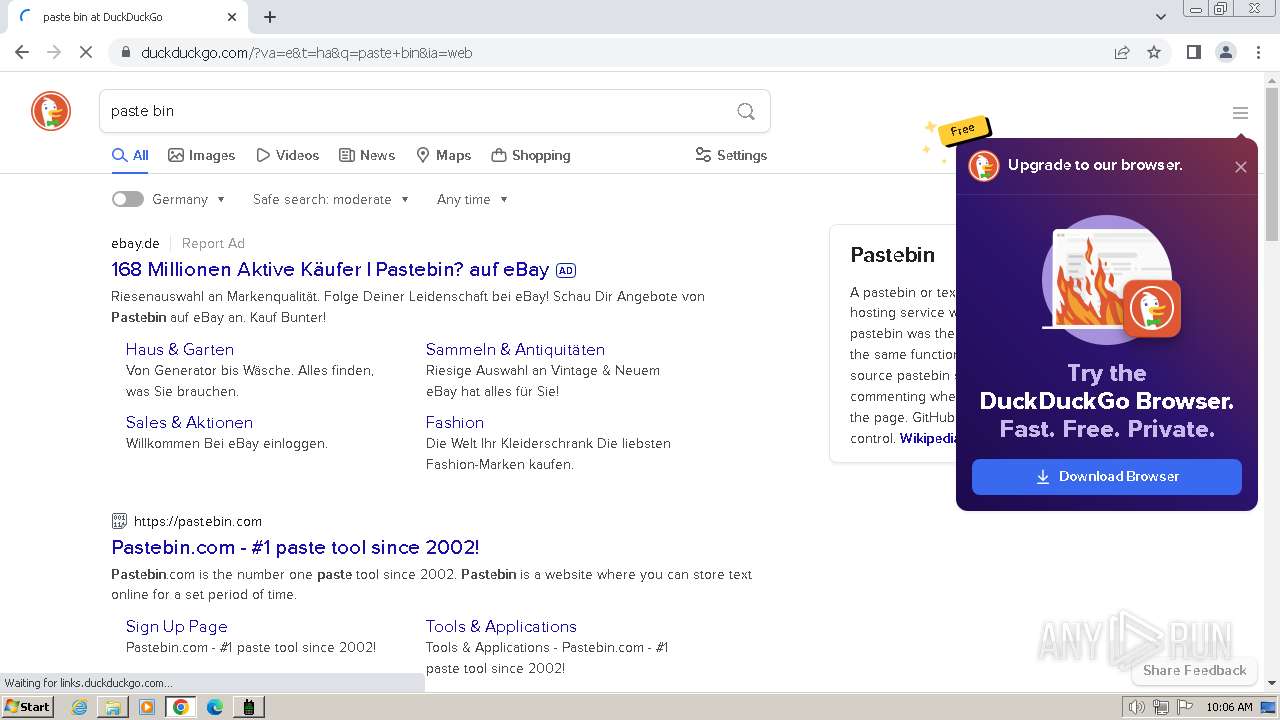
Task: Click the https://pastebin.com URL text
Action: 198,521
